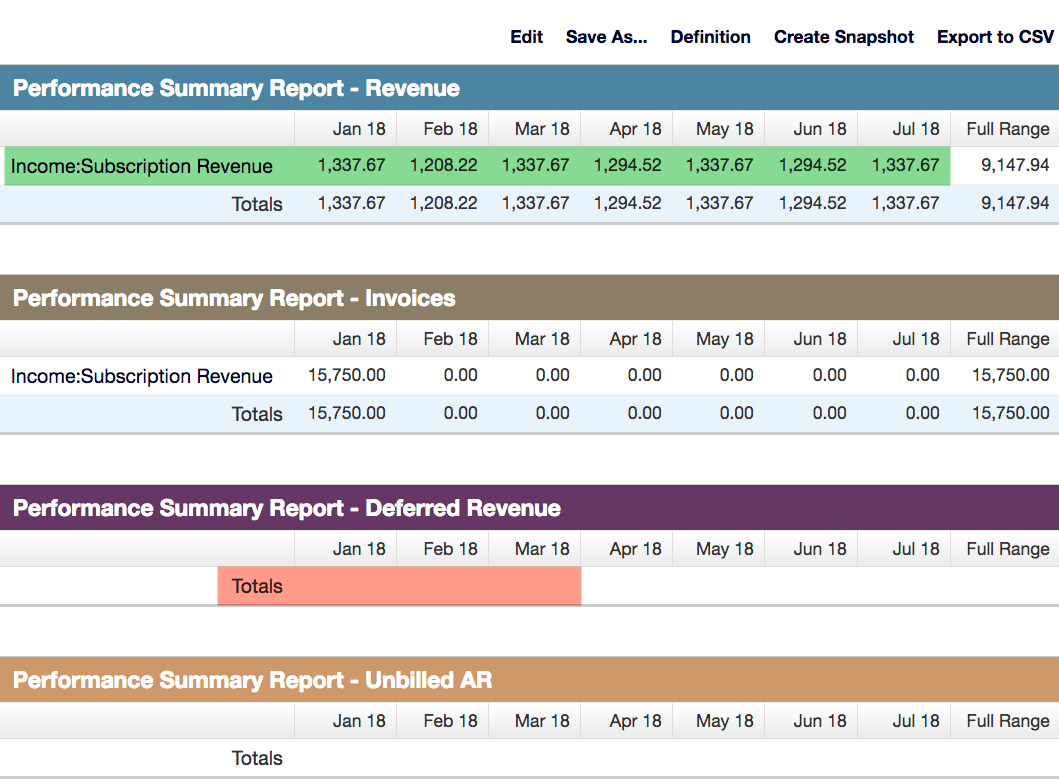
Task: Select Feb 18 0.00 in Invoices Subscription row
Action: coord(461,376)
